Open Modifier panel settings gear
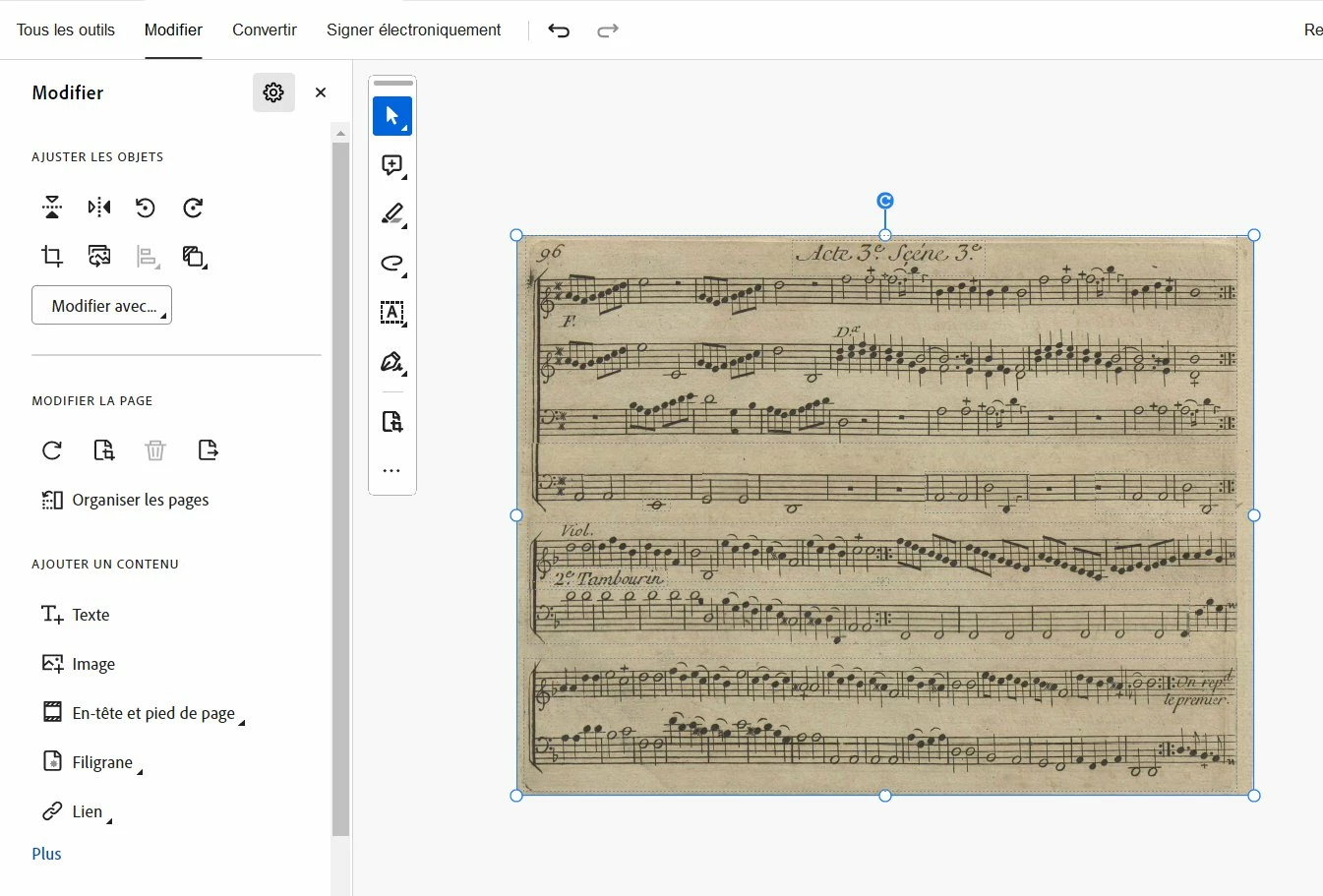The width and height of the screenshot is (1323, 896). coord(273,91)
